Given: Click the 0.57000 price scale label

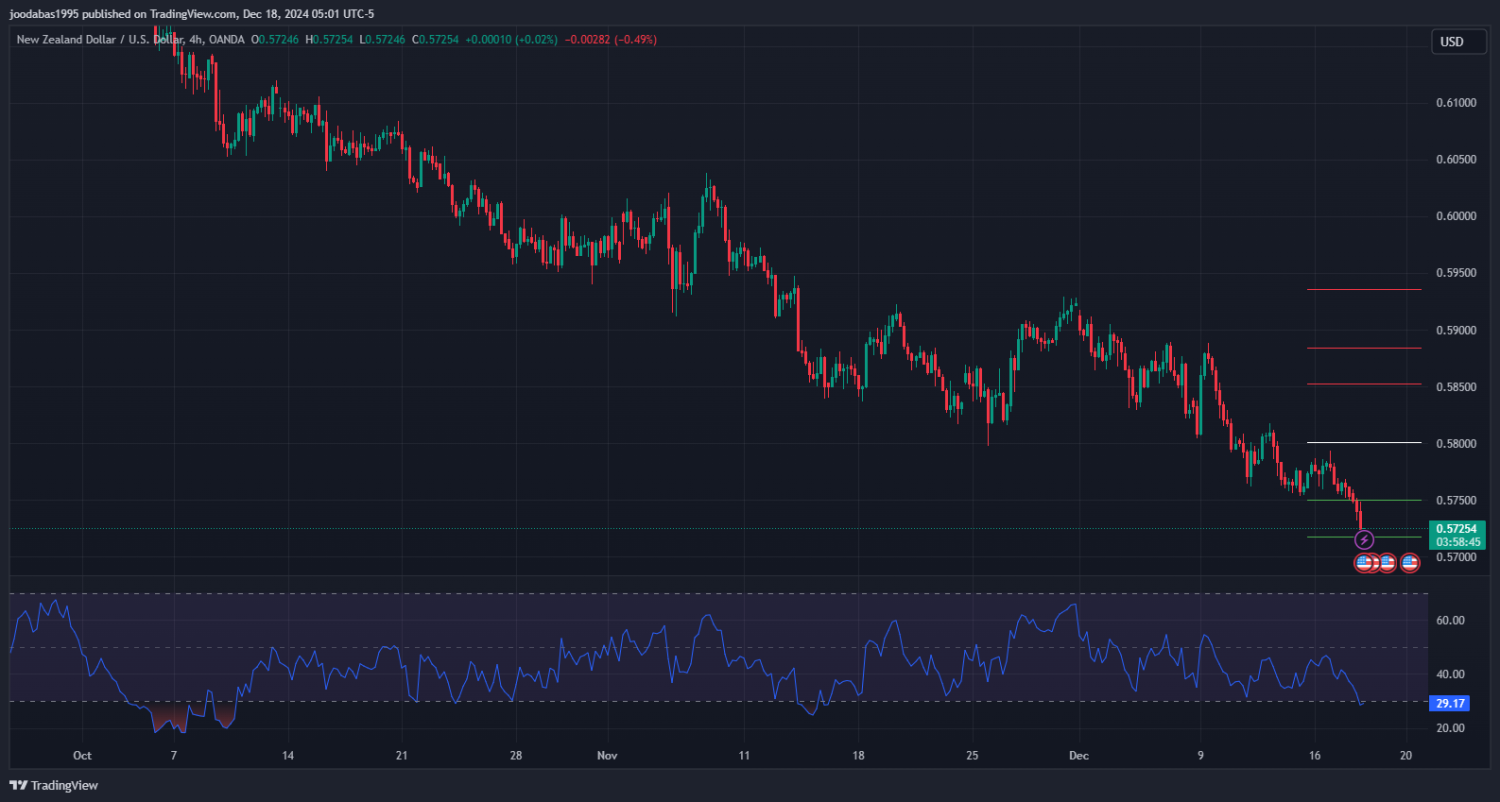Looking at the screenshot, I should pos(1456,557).
